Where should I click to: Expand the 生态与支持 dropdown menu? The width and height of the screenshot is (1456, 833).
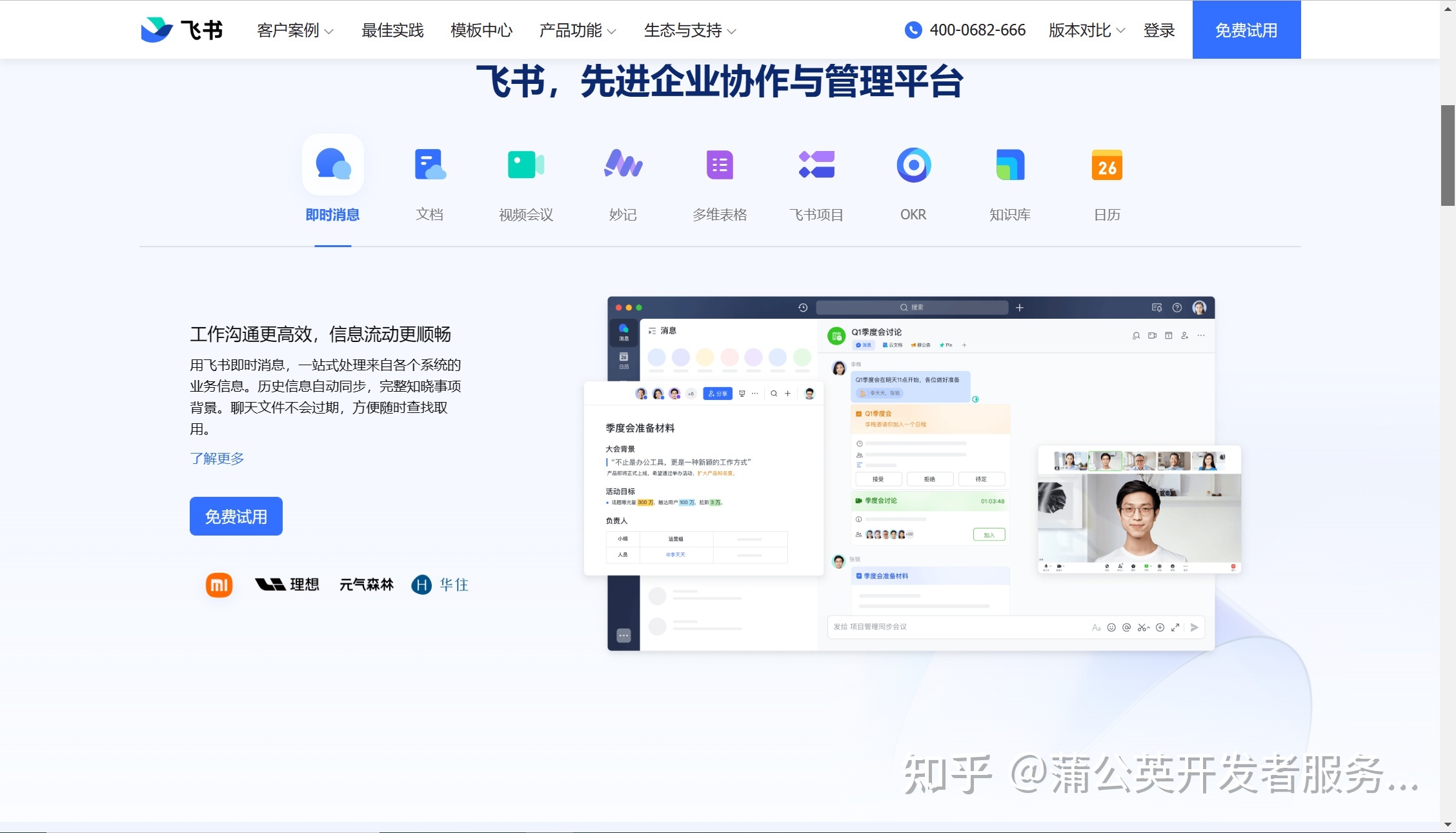tap(690, 30)
